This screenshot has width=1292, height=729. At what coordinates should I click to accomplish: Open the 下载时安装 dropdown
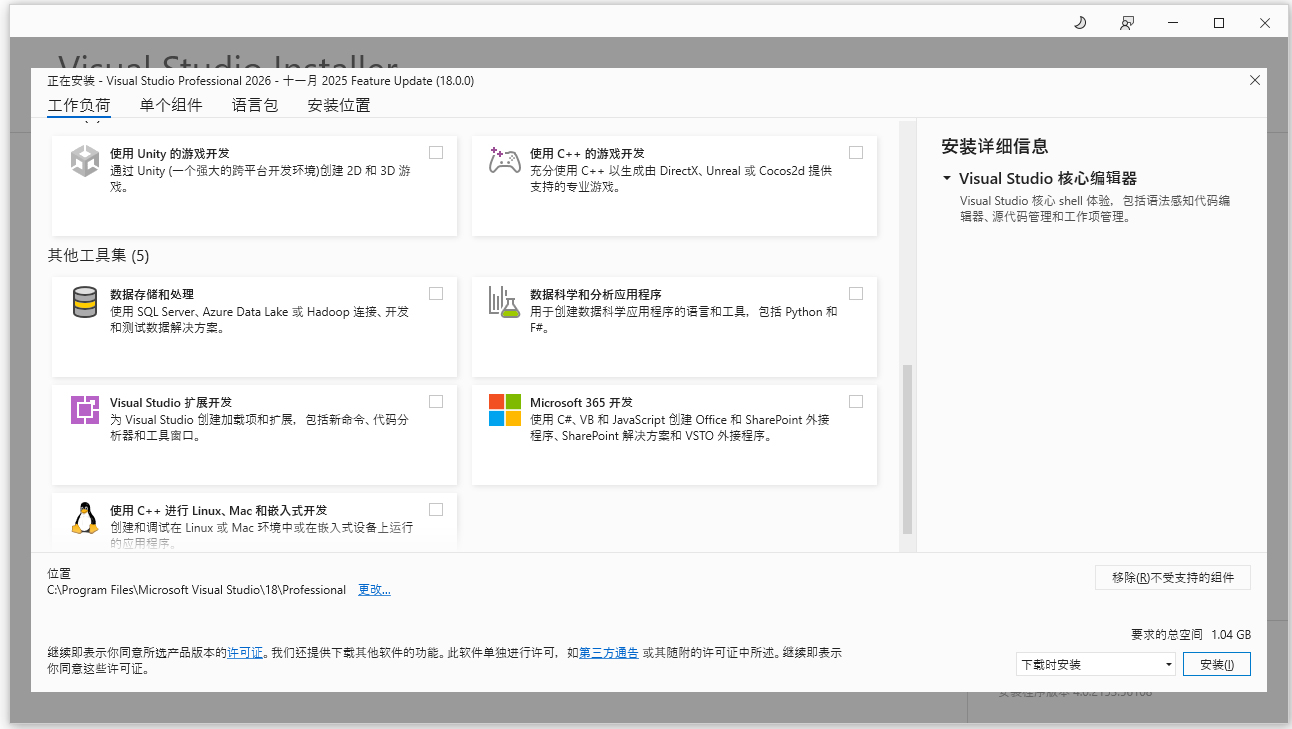(x=1095, y=664)
